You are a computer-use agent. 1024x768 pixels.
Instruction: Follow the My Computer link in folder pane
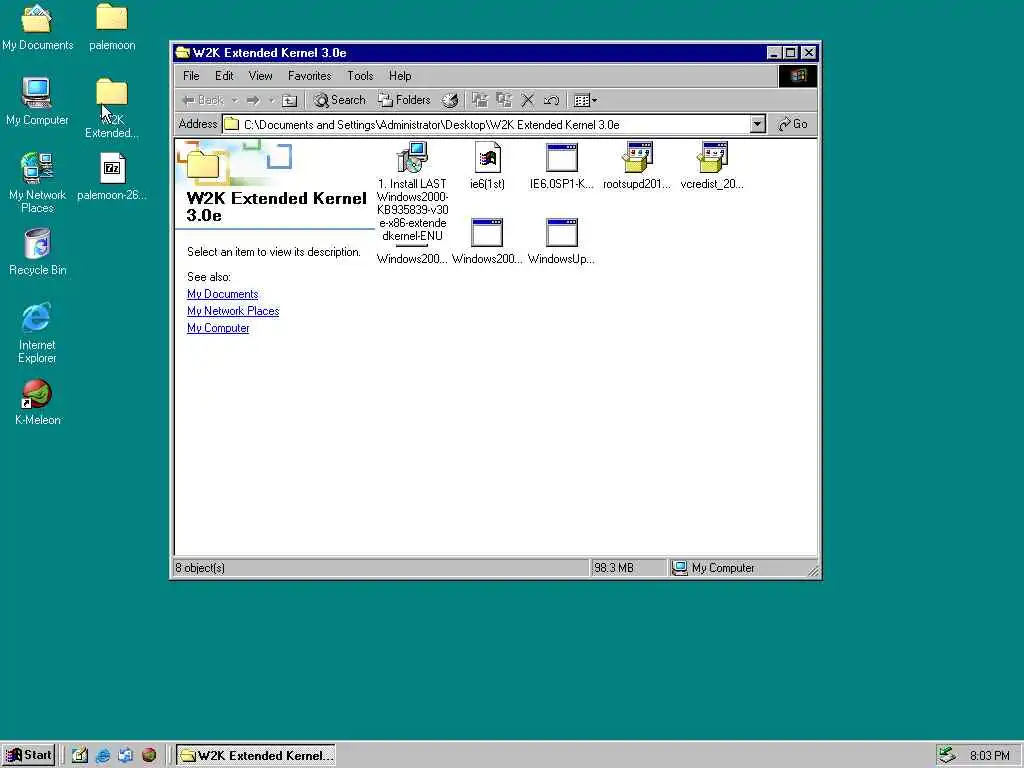[217, 328]
